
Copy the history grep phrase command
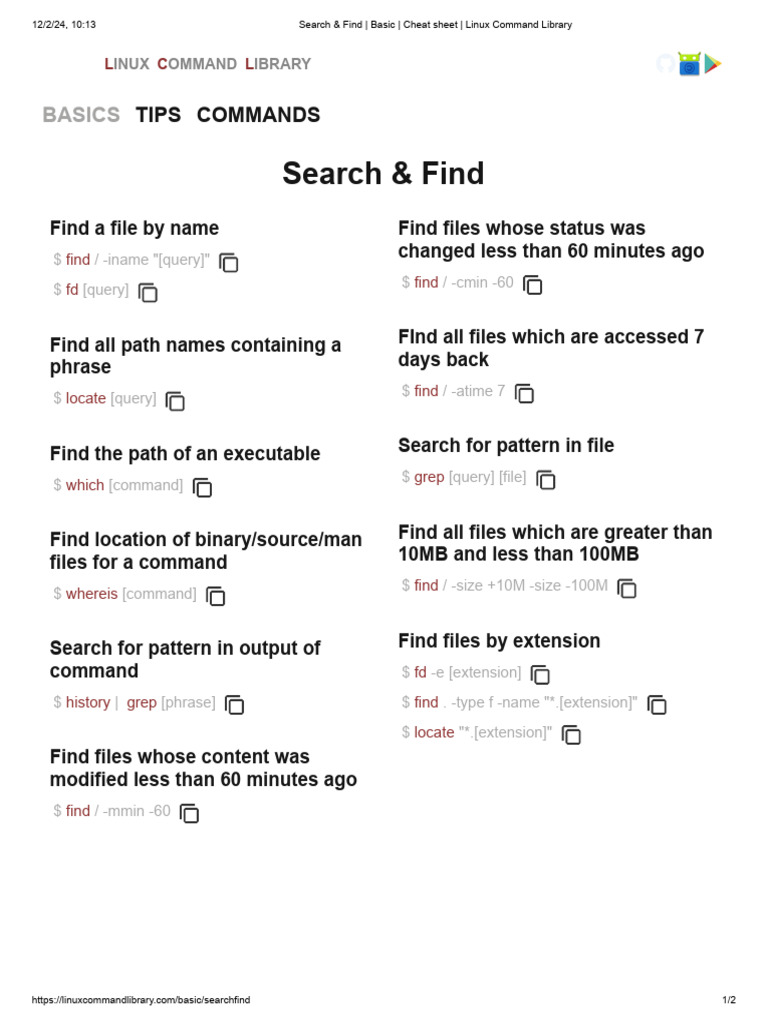point(234,705)
